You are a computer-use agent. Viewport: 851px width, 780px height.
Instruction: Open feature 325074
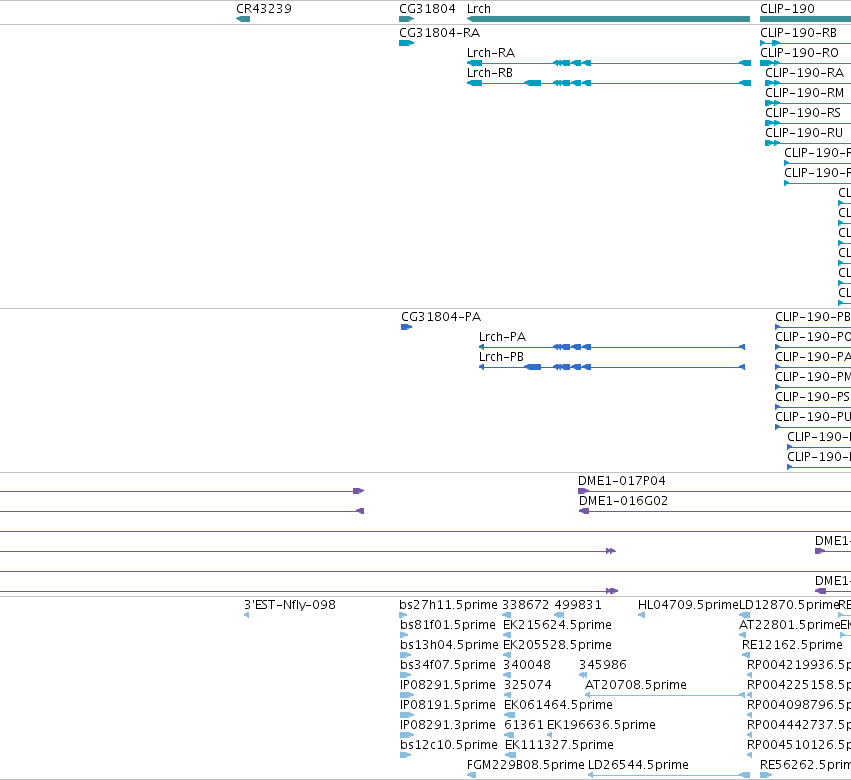[528, 685]
